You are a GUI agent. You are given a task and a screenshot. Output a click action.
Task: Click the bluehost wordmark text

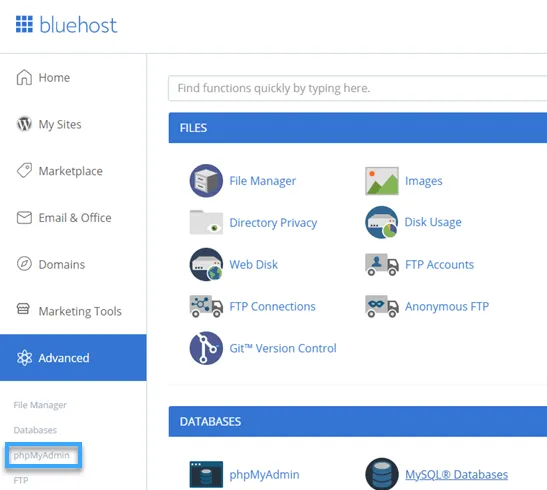click(78, 24)
